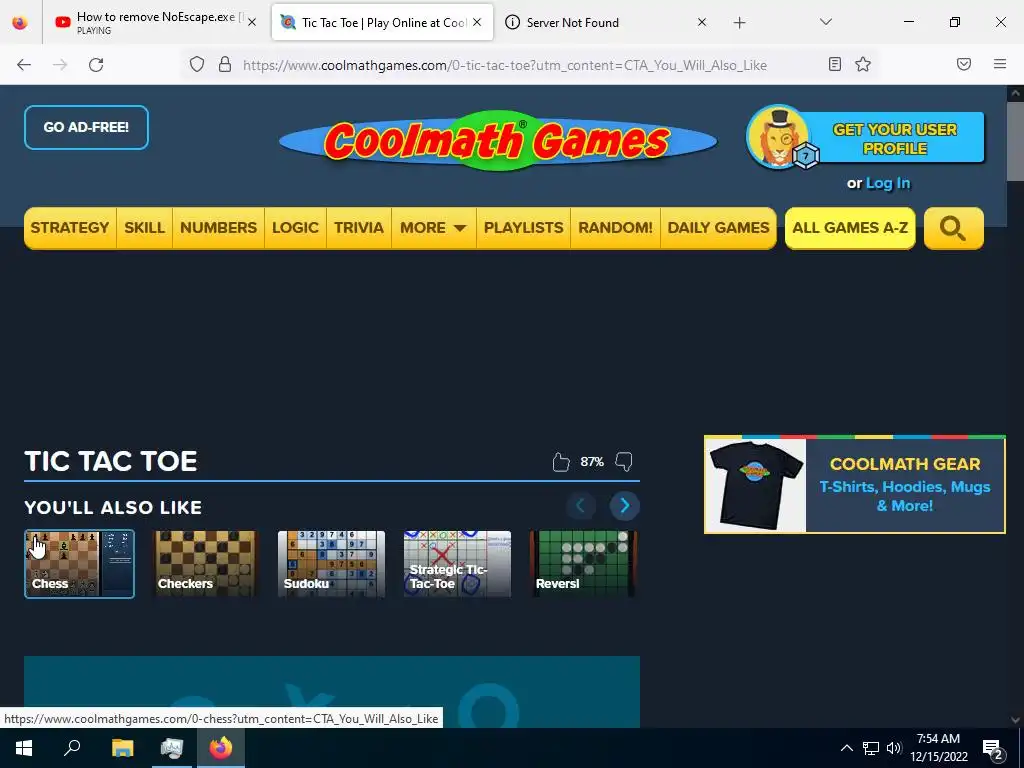Open the notification center icon
Image resolution: width=1024 pixels, height=768 pixels.
(x=993, y=748)
